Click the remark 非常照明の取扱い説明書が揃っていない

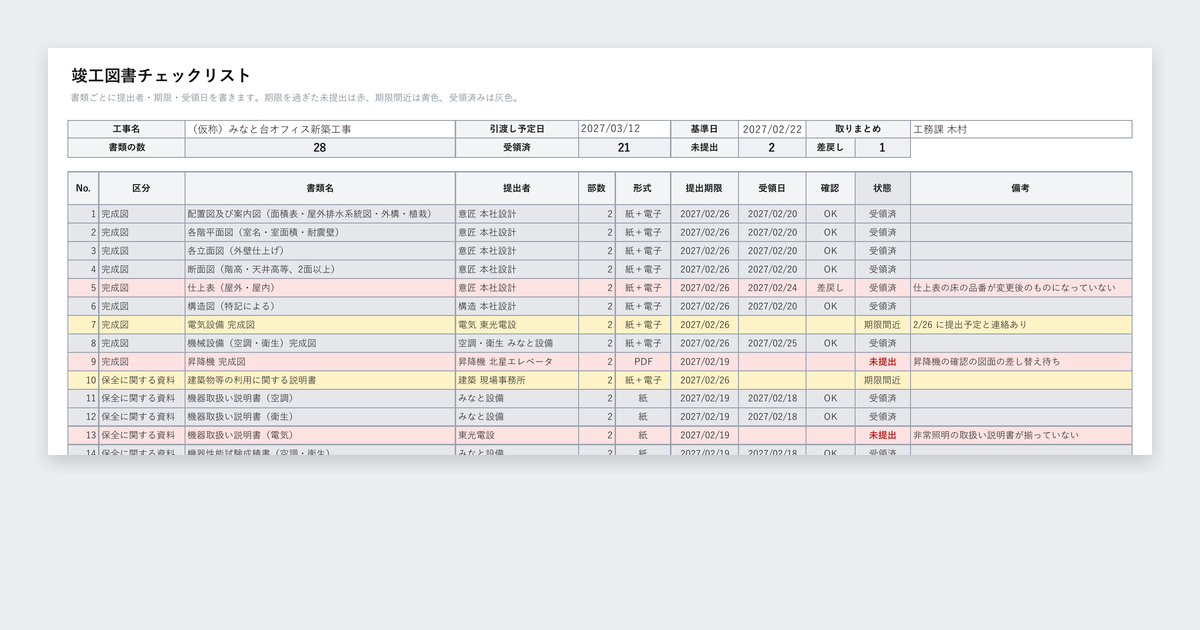coord(1021,436)
